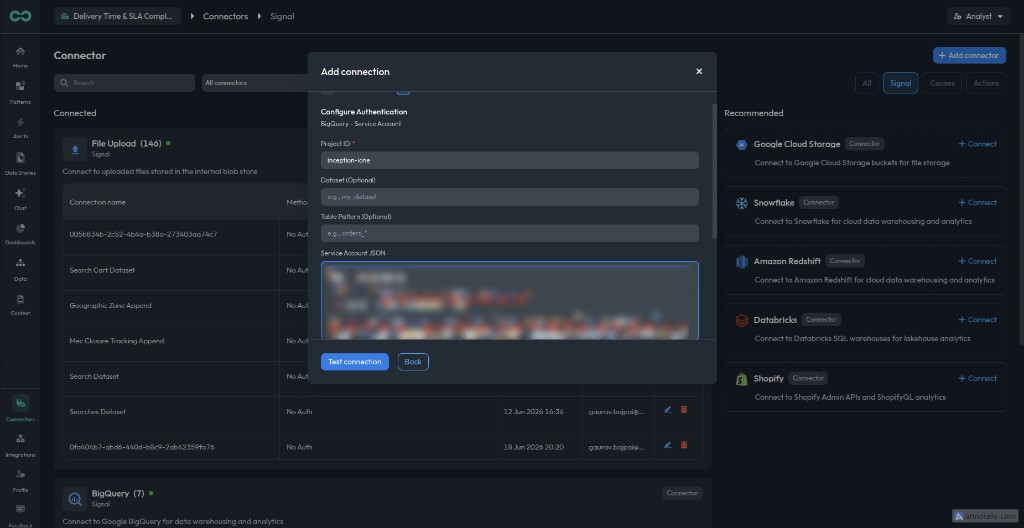The image size is (1024, 528).
Task: Click the Search Dataset row name
Action: click(94, 376)
